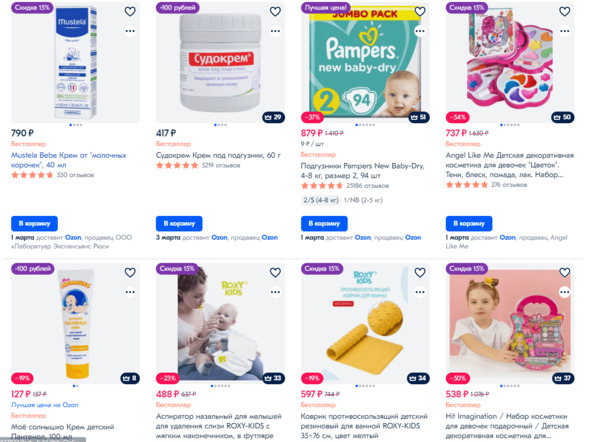This screenshot has height=442, width=591.
Task: Open the Angel Like Me cosmetics product image
Action: pyautogui.click(x=510, y=62)
